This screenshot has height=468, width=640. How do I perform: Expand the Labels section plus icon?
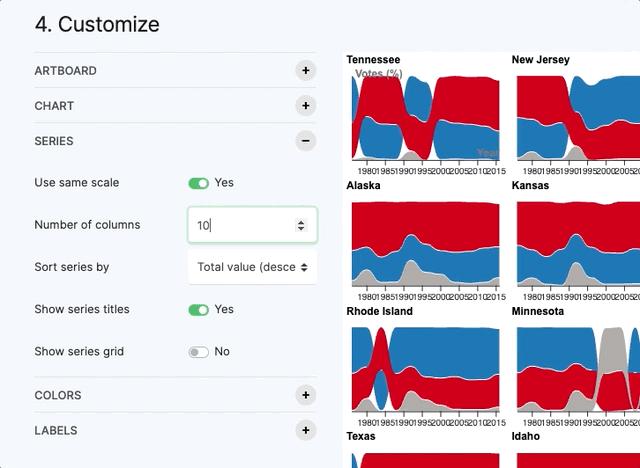306,430
